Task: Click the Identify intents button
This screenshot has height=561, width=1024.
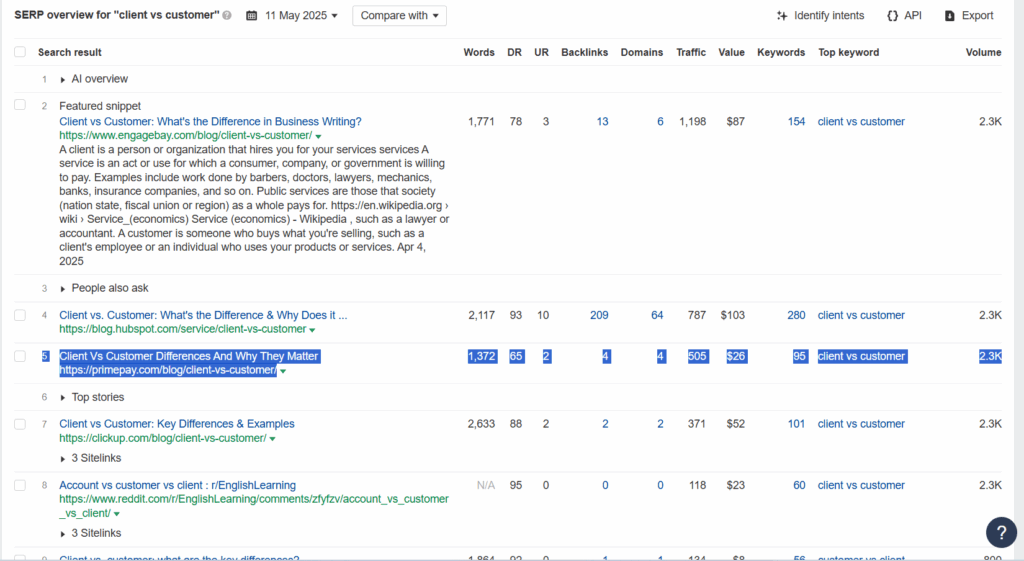Action: [x=820, y=15]
